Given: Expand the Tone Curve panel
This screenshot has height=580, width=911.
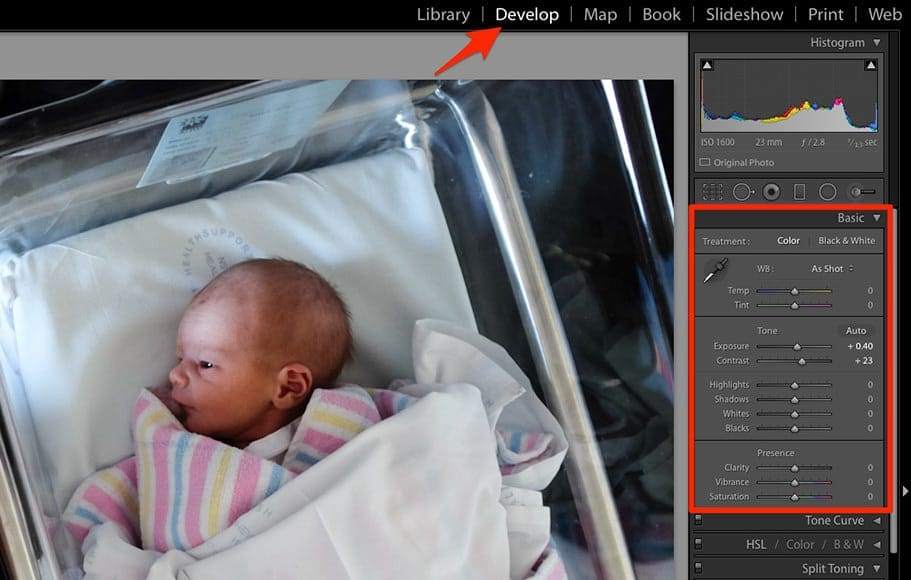Looking at the screenshot, I should (877, 521).
